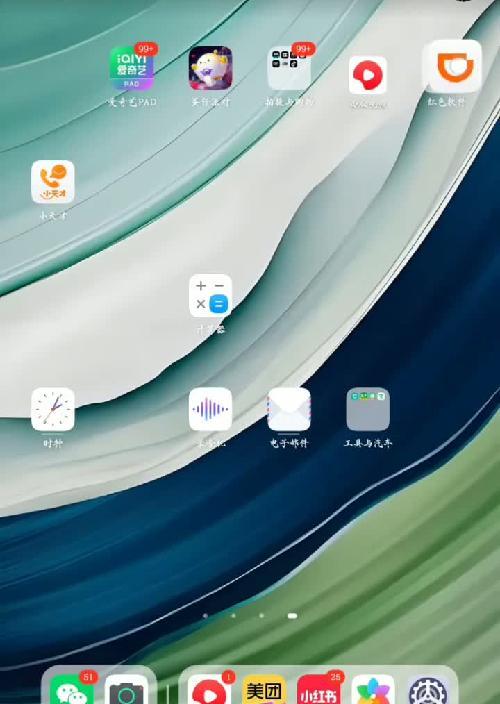This screenshot has width=500, height=704.
Task: Open the Camera app in the dock
Action: [127, 689]
